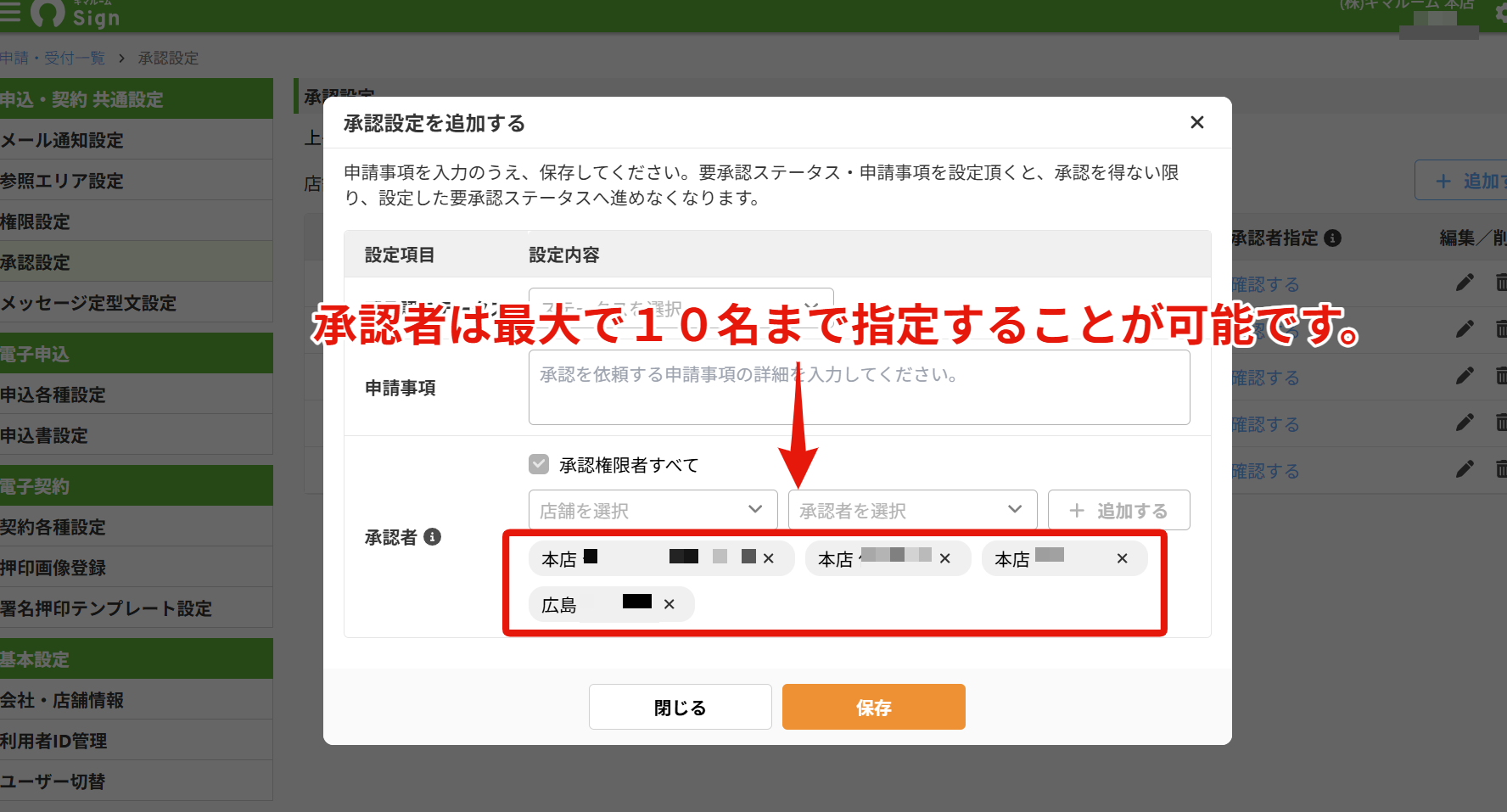
Task: Go to 申請・受付一覧 breadcrumb link
Action: click(x=53, y=58)
